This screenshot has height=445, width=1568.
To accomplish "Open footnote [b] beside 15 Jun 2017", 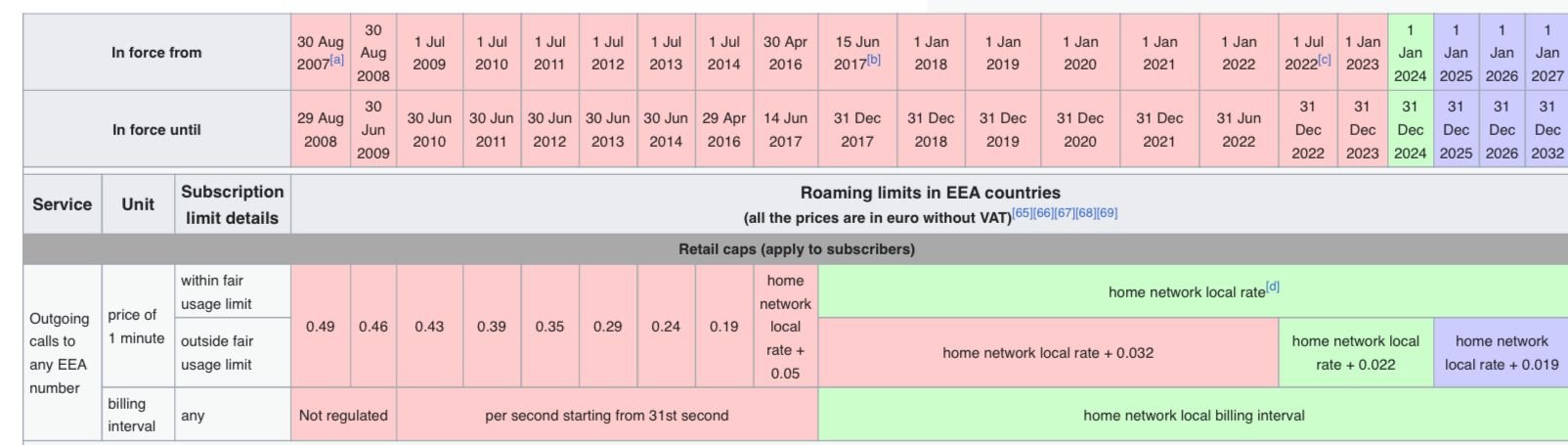I will [x=874, y=60].
